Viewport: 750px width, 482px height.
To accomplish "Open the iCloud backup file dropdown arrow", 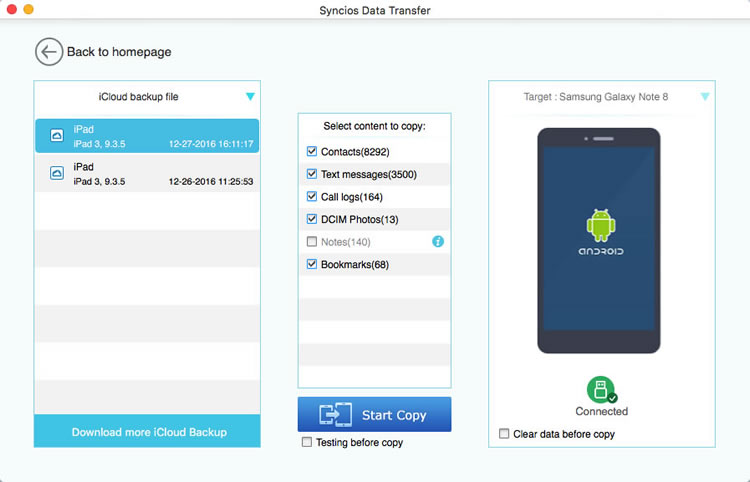I will [x=250, y=97].
